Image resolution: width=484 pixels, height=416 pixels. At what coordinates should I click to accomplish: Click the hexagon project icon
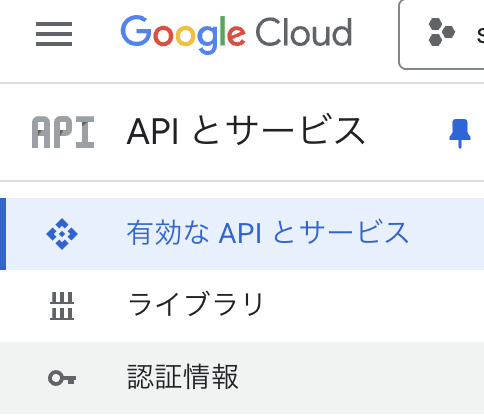pyautogui.click(x=441, y=32)
